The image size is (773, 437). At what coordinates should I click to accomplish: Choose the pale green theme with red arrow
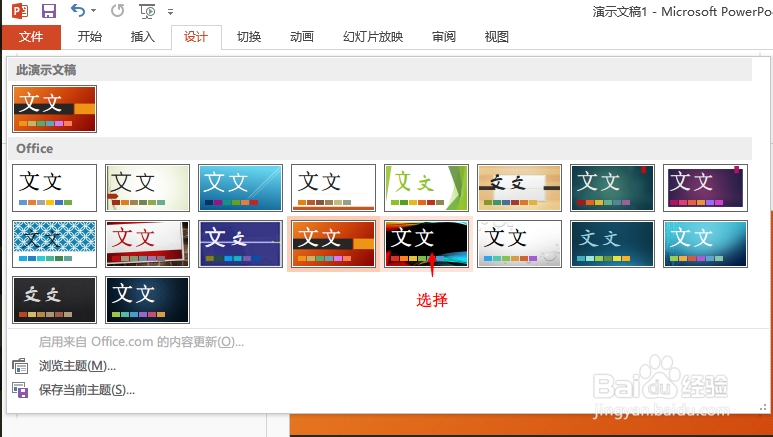pyautogui.click(x=147, y=188)
